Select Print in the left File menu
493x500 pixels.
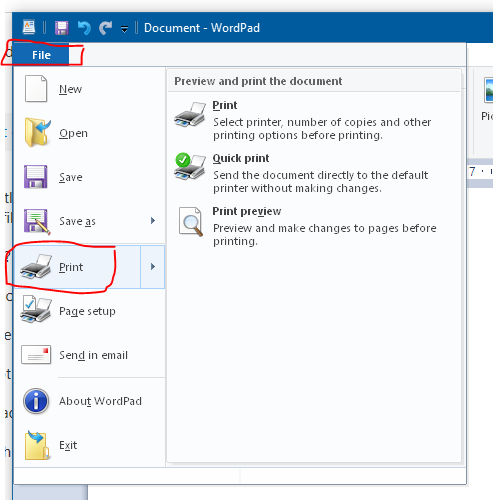point(77,267)
